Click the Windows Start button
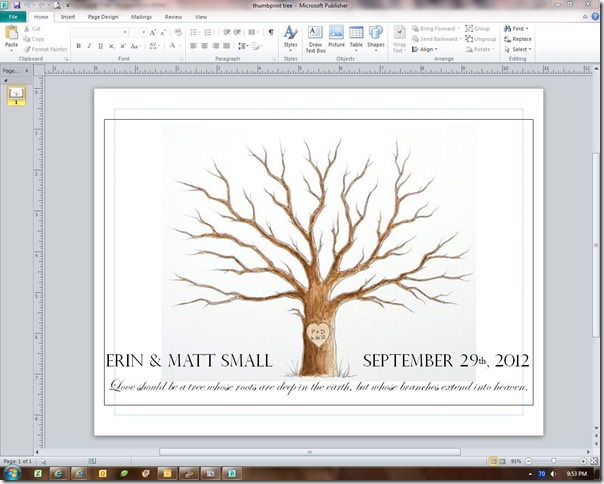Image resolution: width=604 pixels, height=484 pixels. pos(12,474)
